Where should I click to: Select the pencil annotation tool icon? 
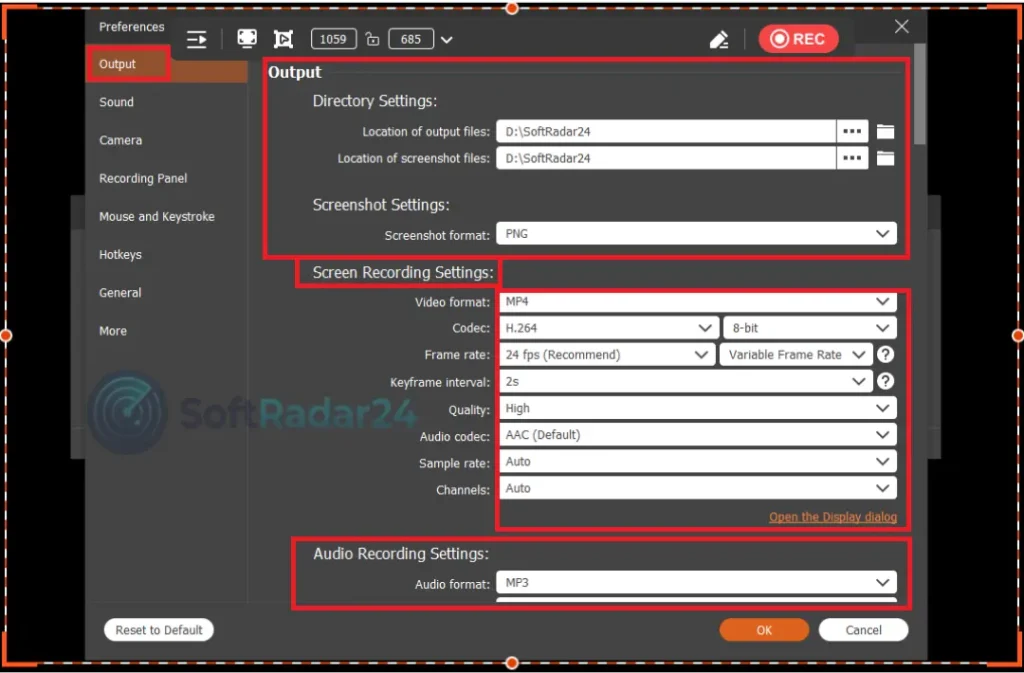[x=718, y=38]
